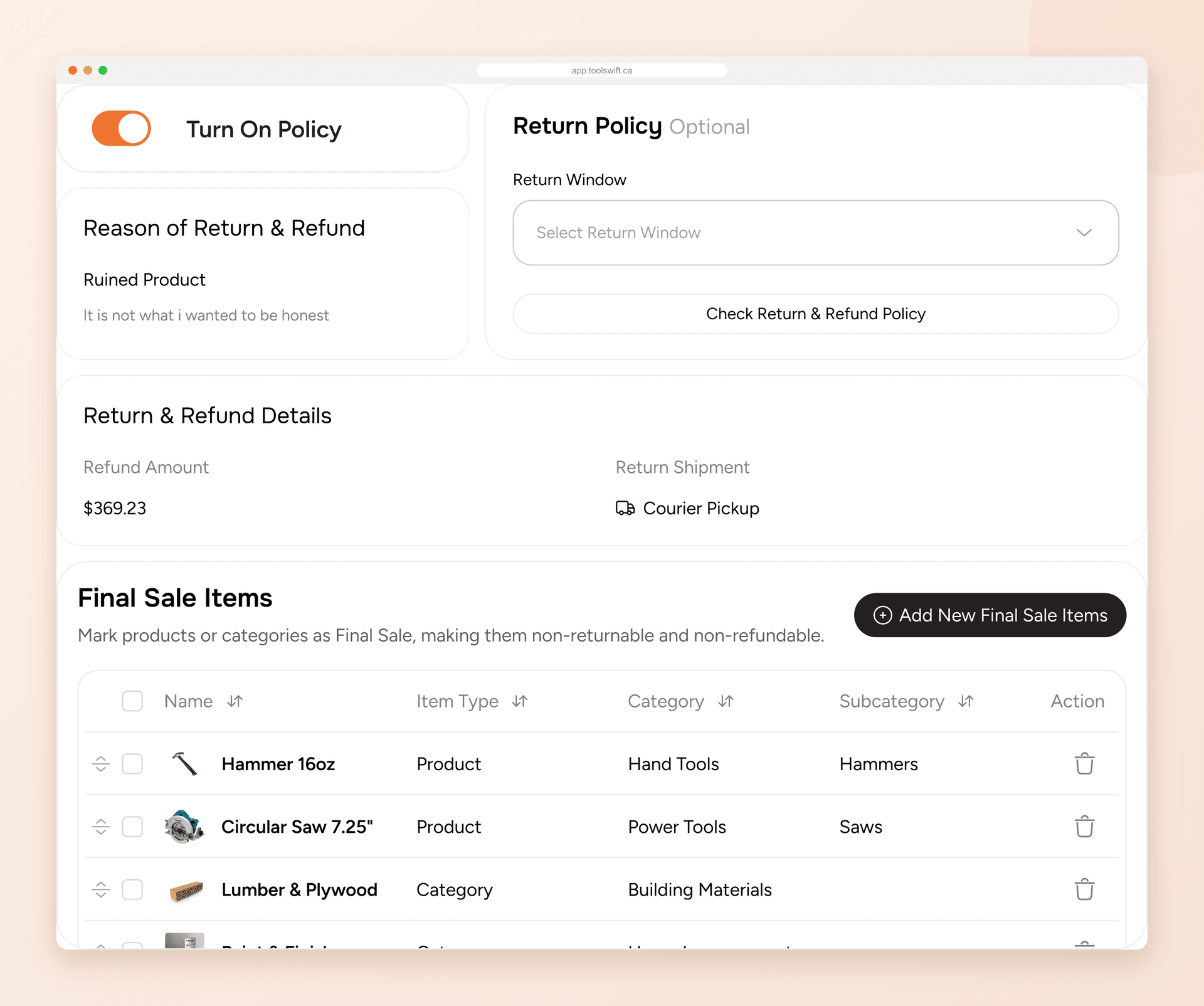Open the Select Return Window dropdown
The width and height of the screenshot is (1204, 1006).
click(x=815, y=233)
